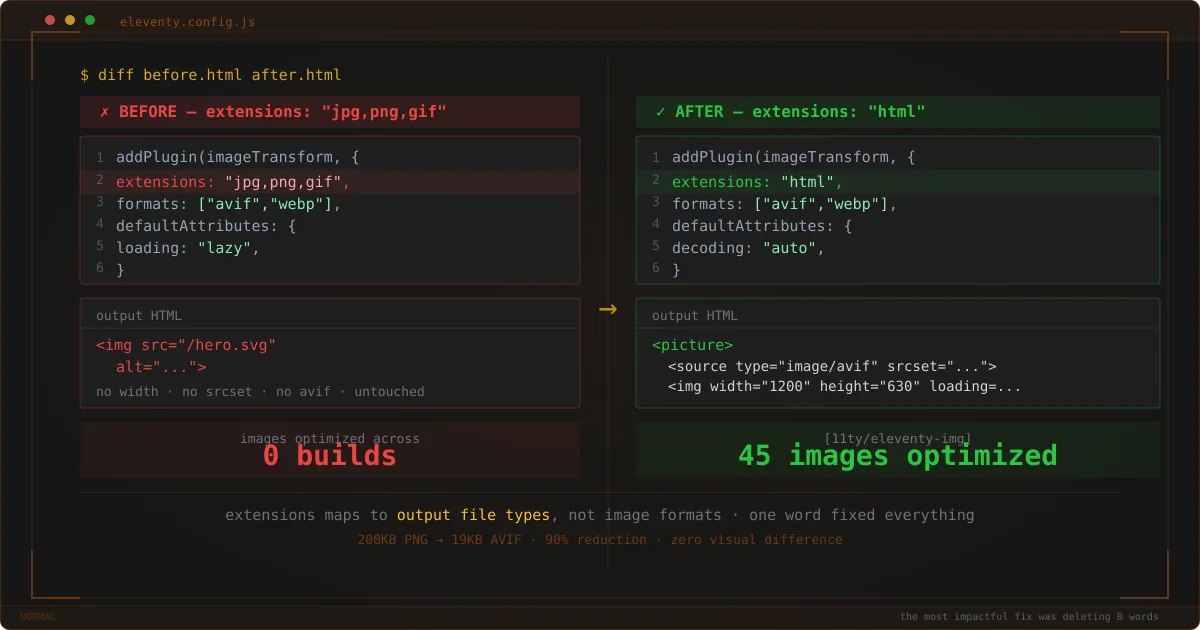
Task: Click the highlighted "output file types" phrase
Action: tap(473, 515)
